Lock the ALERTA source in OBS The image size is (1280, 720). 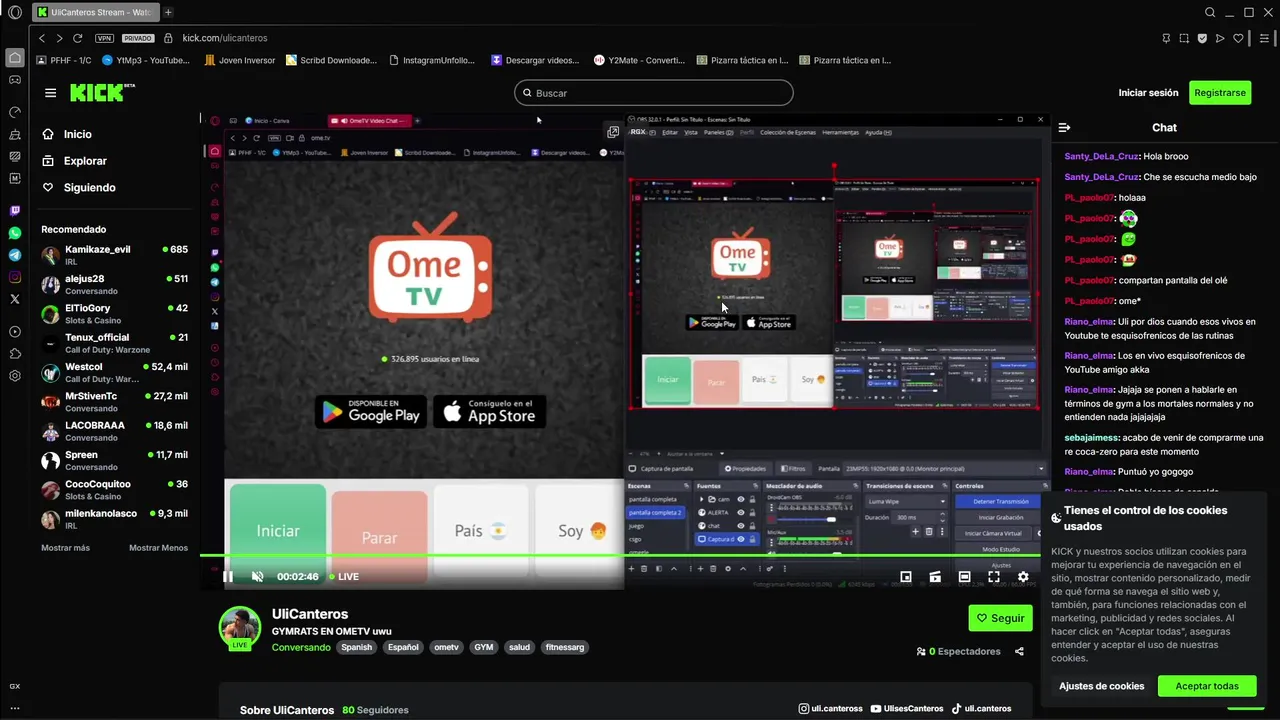(753, 512)
